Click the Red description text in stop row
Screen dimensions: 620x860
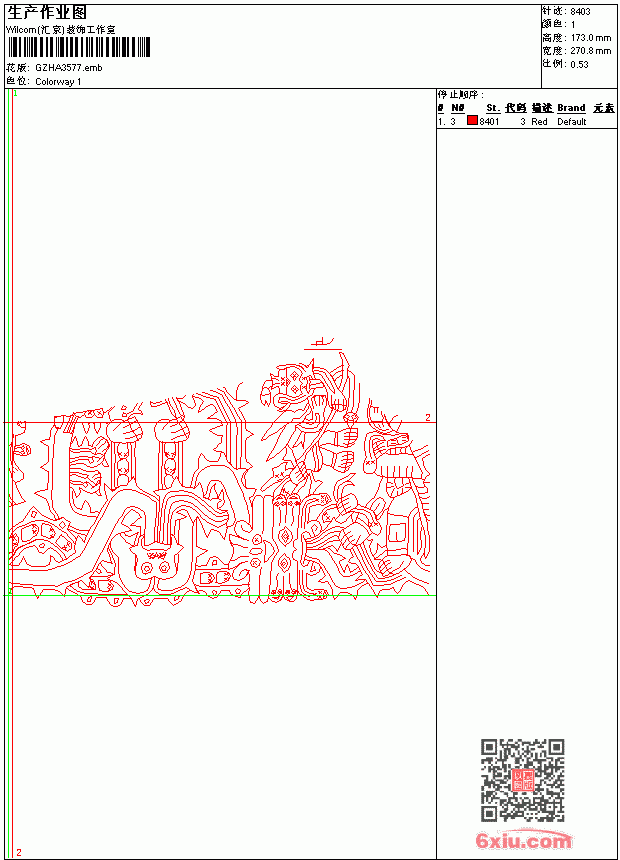point(539,122)
